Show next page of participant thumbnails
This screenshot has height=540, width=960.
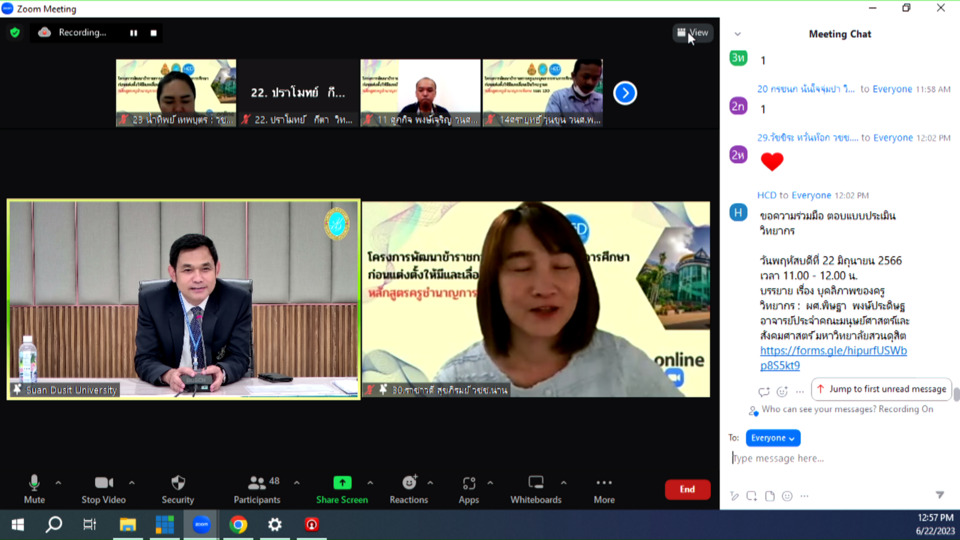coord(625,93)
